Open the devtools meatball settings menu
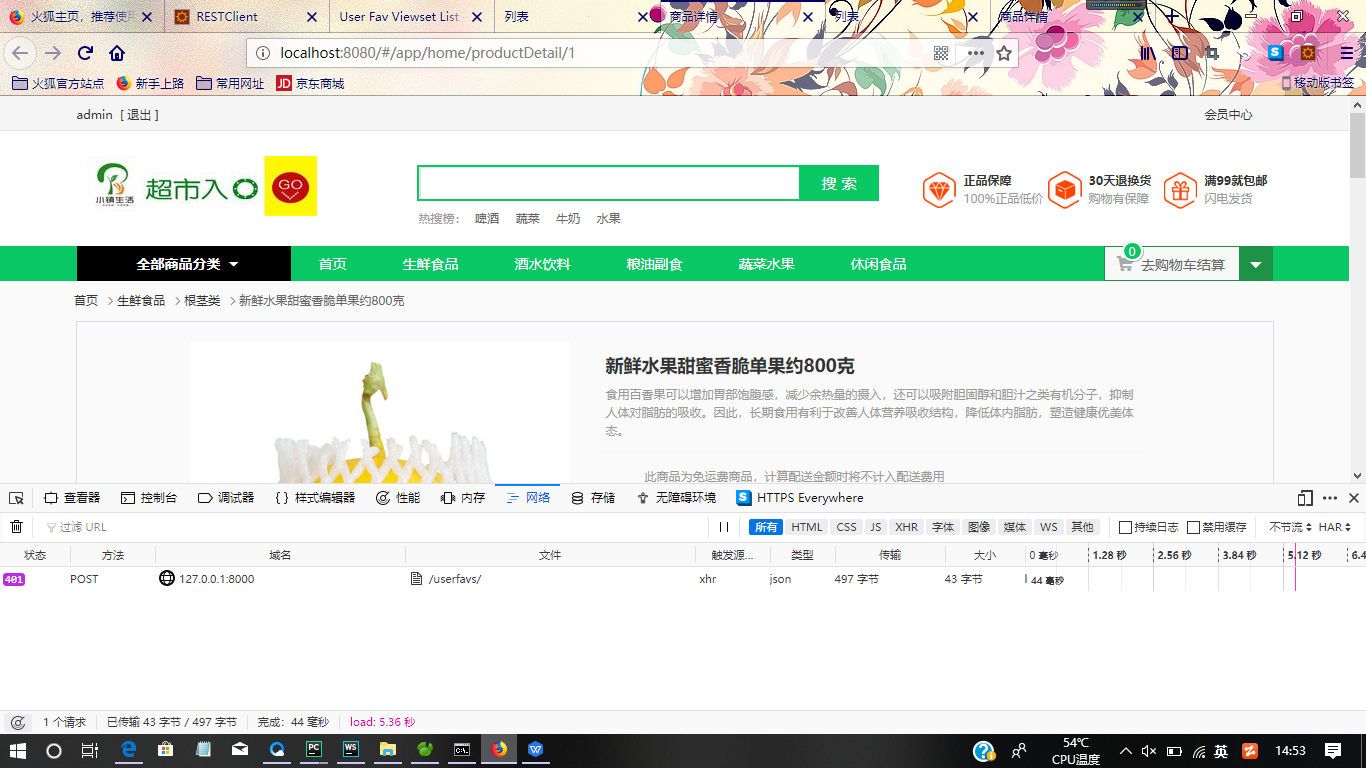The image size is (1366, 768). 1329,497
